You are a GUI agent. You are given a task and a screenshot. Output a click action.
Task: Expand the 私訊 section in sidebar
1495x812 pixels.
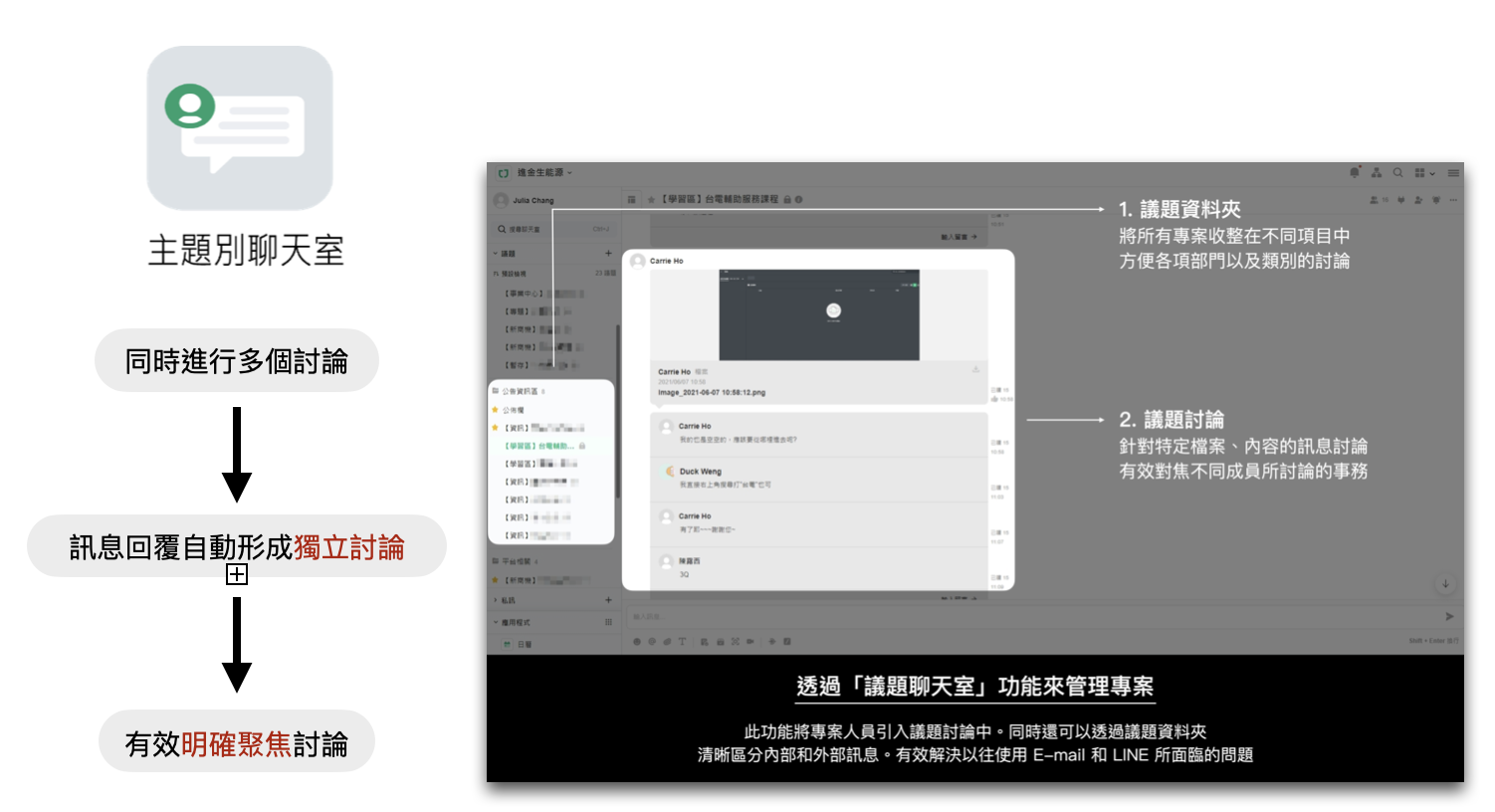pos(496,600)
